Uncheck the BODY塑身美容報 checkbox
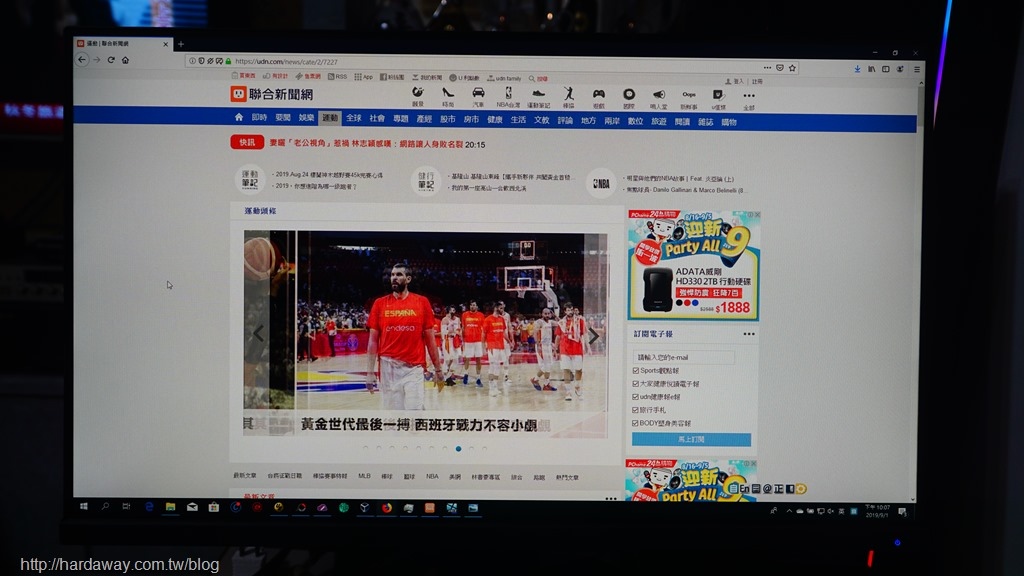Viewport: 1024px width, 576px height. click(635, 423)
